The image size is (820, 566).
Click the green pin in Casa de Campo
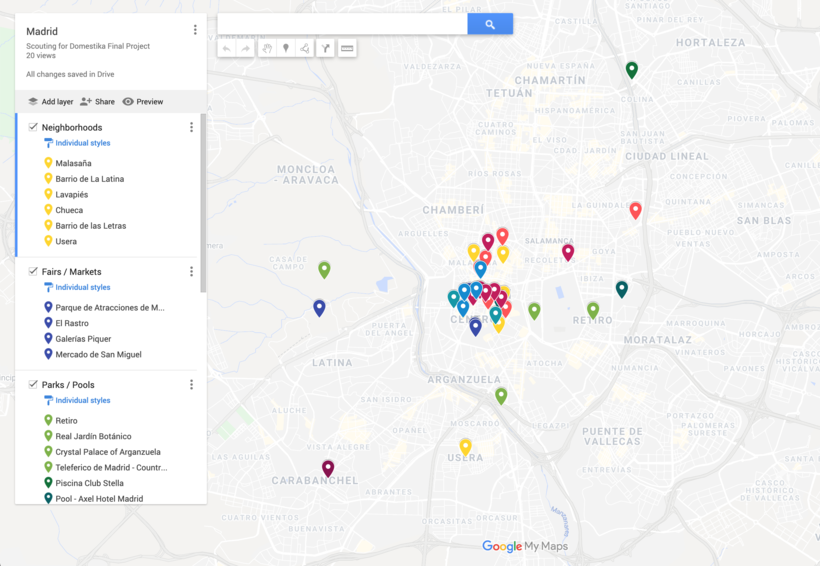324,269
